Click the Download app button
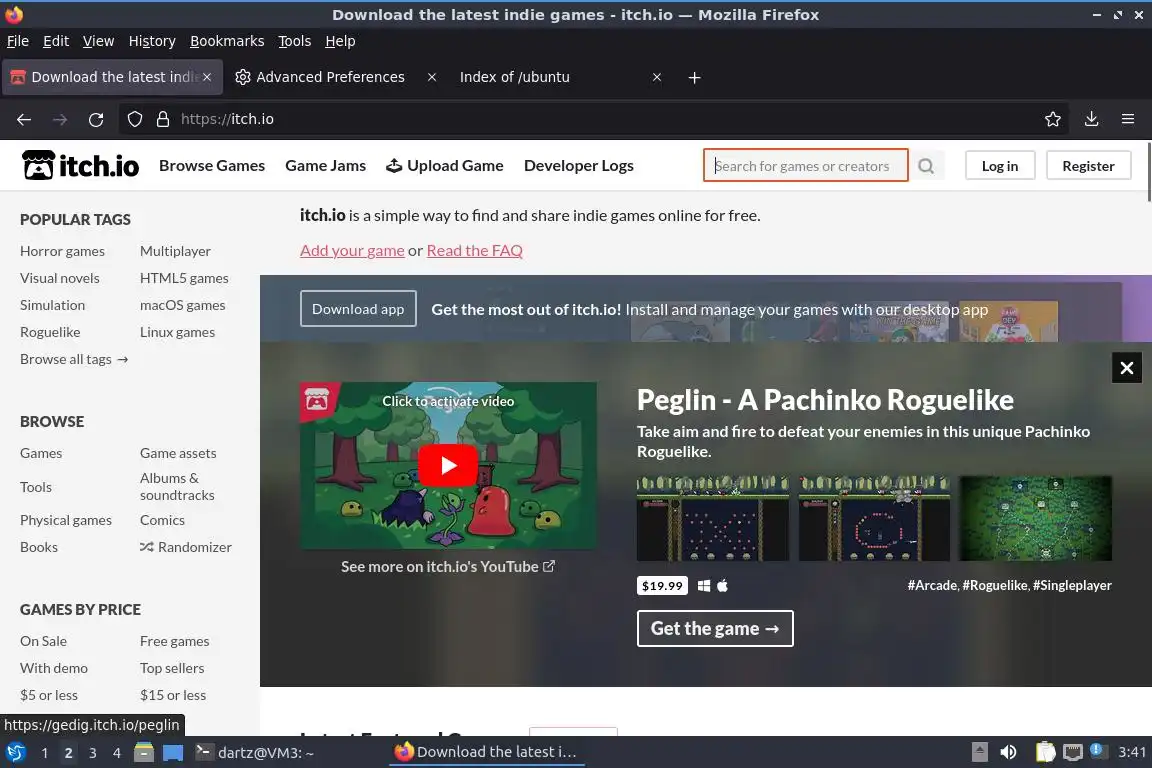Screen dimensions: 1152x768 coord(358,309)
